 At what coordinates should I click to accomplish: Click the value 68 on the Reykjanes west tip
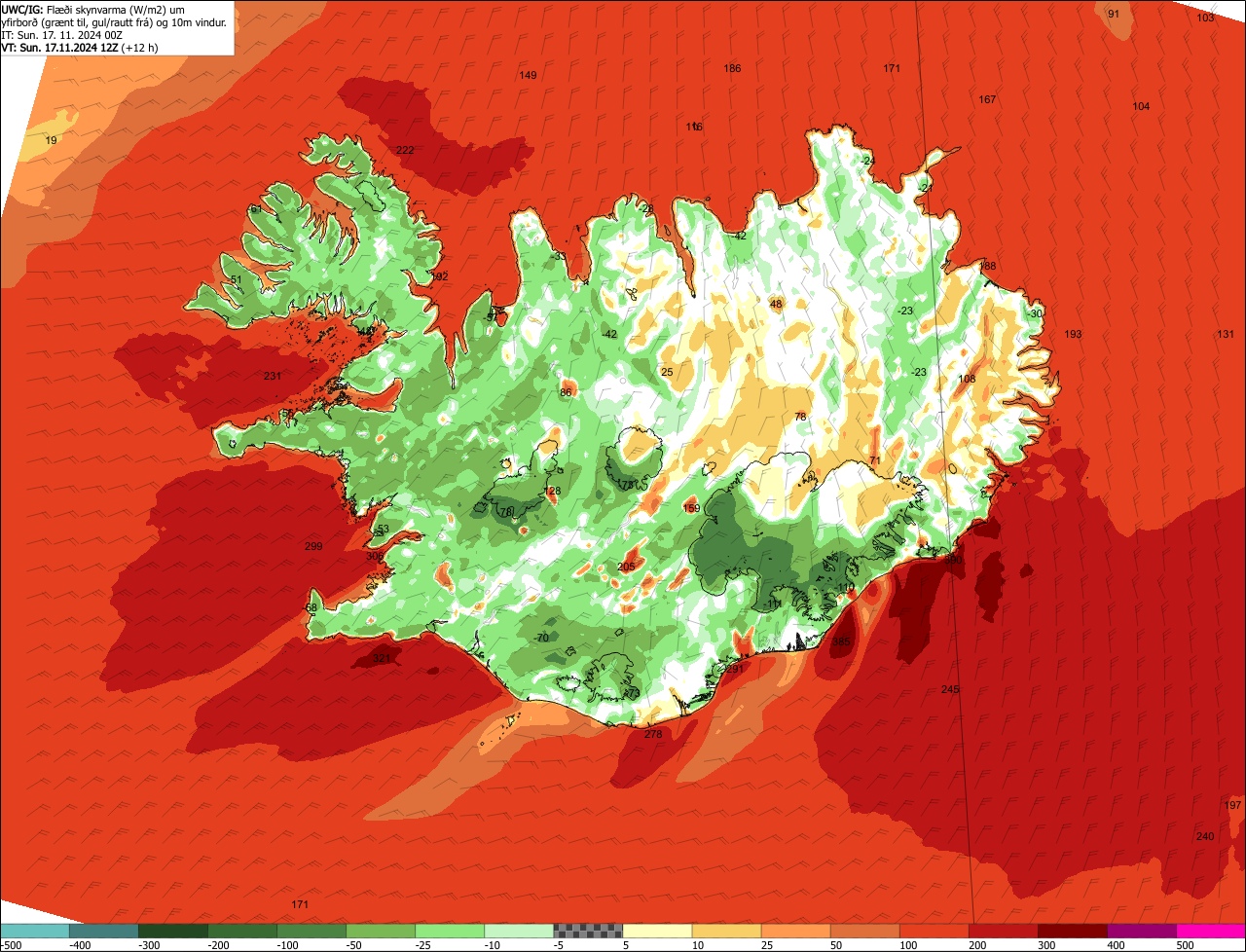coord(311,608)
